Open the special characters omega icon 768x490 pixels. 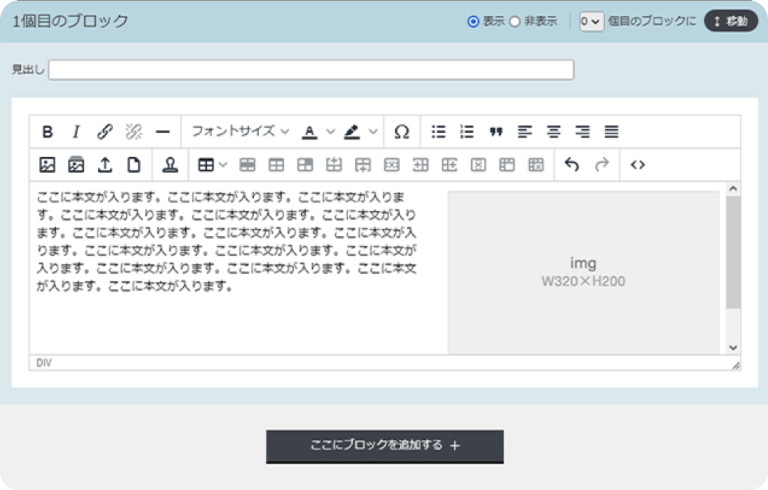pos(402,131)
